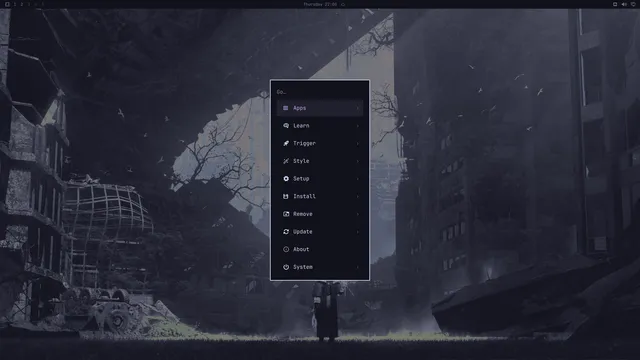
Task: Click the Learn chat-bubble icon
Action: [x=286, y=126]
